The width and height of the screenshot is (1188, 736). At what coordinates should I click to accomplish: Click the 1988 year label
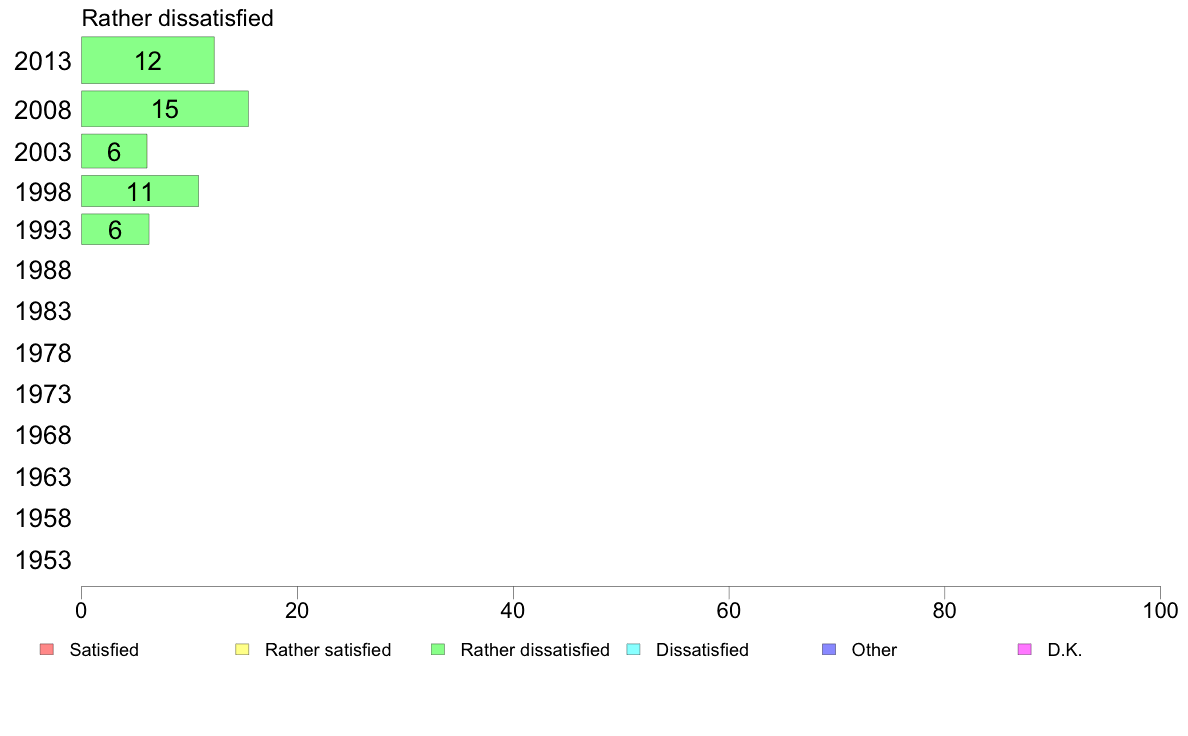tap(43, 271)
